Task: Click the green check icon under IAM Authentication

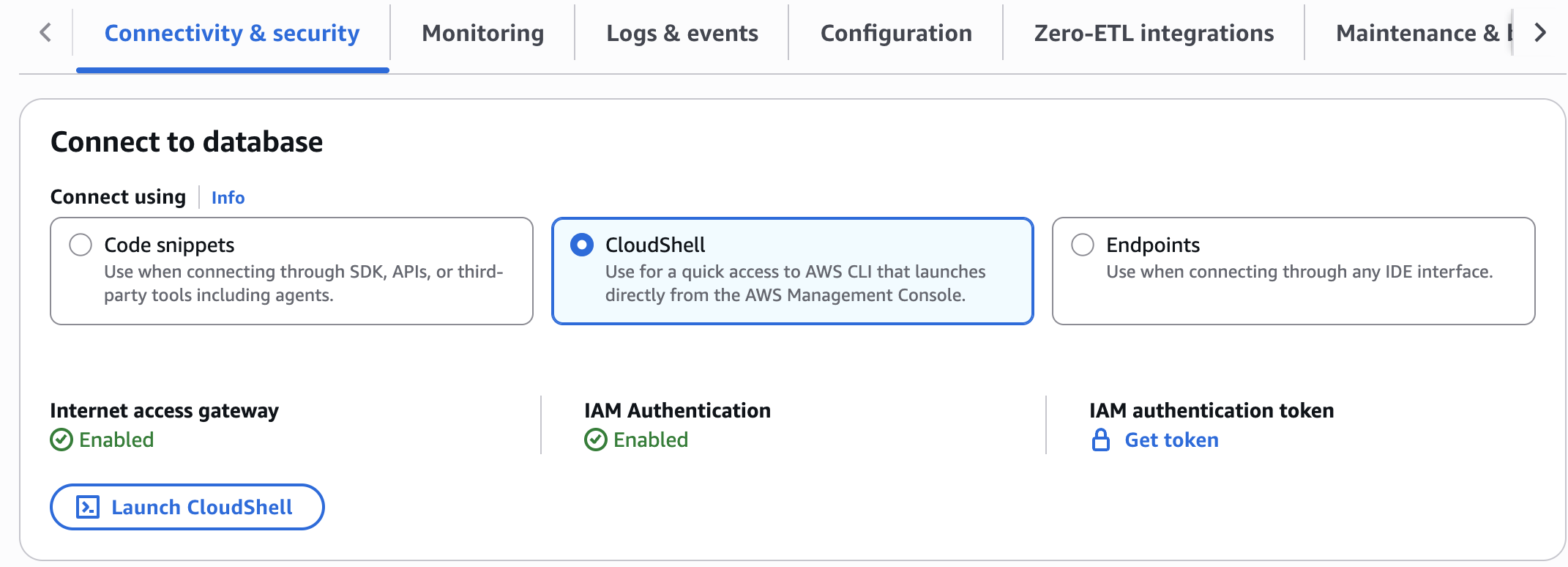Action: tap(594, 440)
